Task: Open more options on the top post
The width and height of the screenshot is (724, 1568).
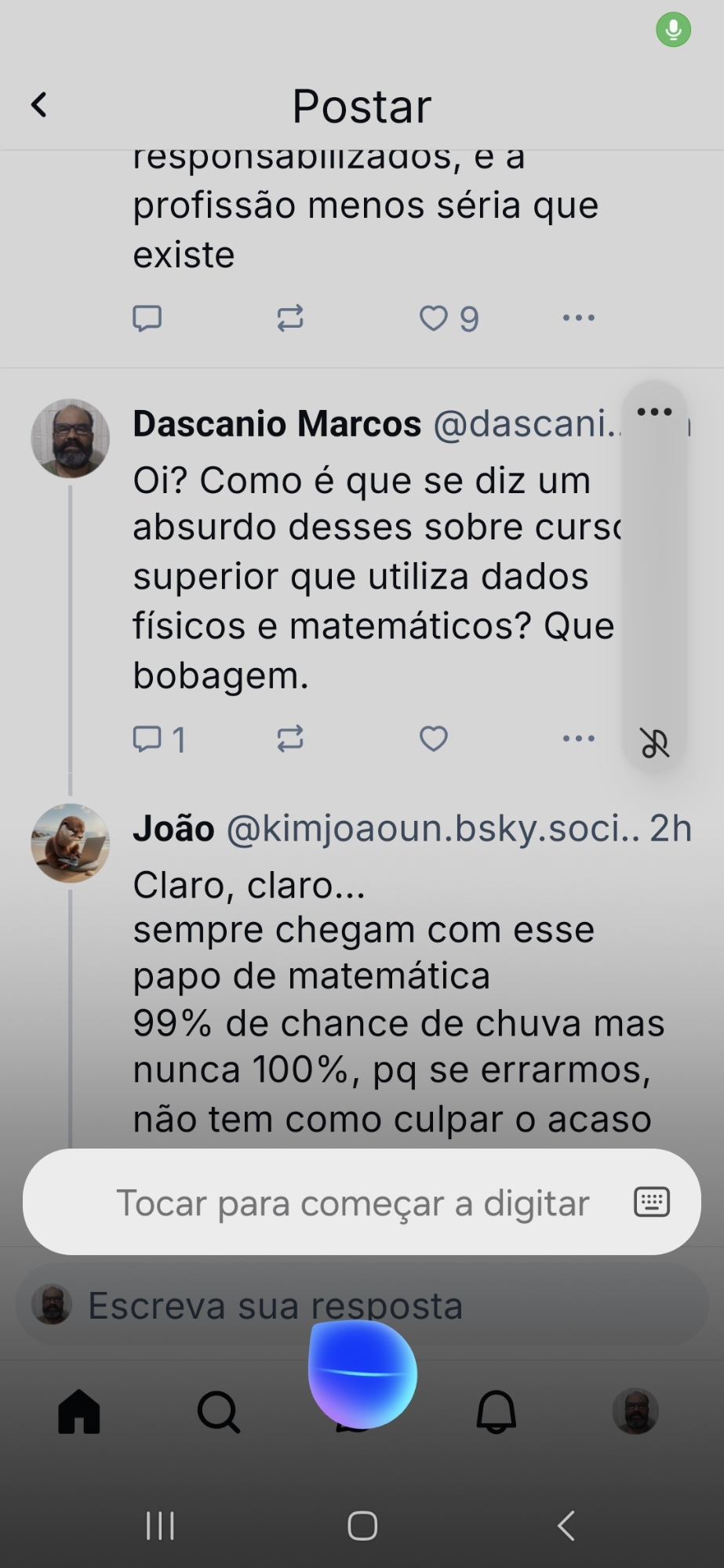Action: 579,318
